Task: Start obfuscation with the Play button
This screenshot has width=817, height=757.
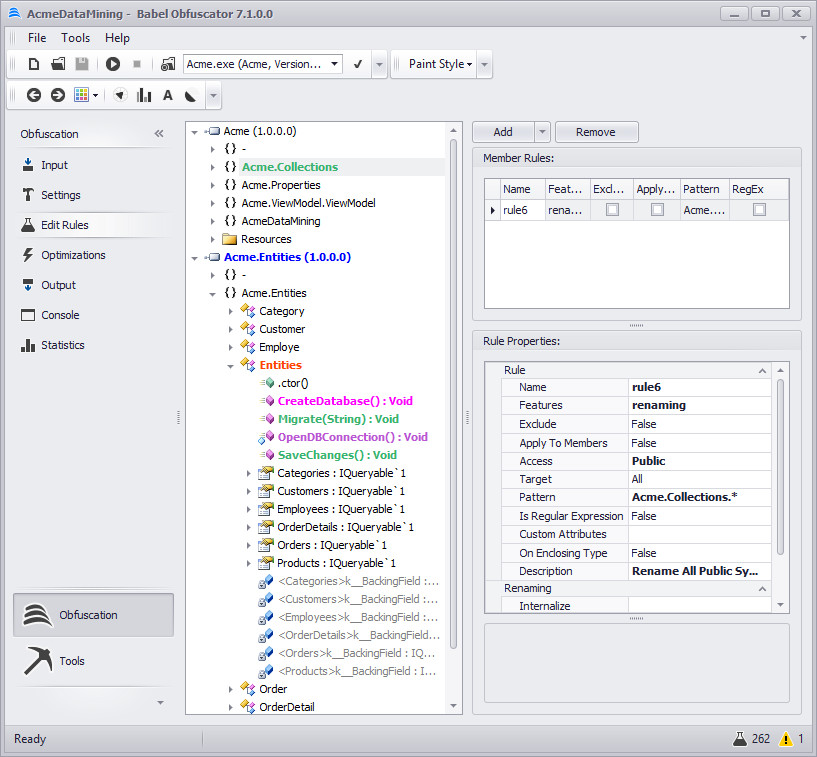Action: click(113, 64)
